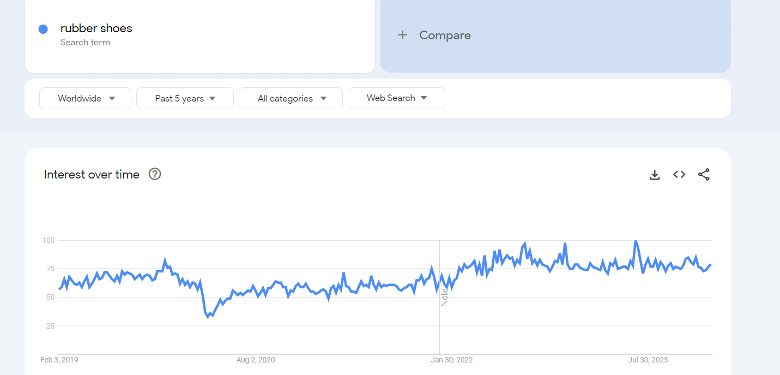Viewport: 780px width, 375px height.
Task: Click the Compare button to add term
Action: (x=555, y=35)
